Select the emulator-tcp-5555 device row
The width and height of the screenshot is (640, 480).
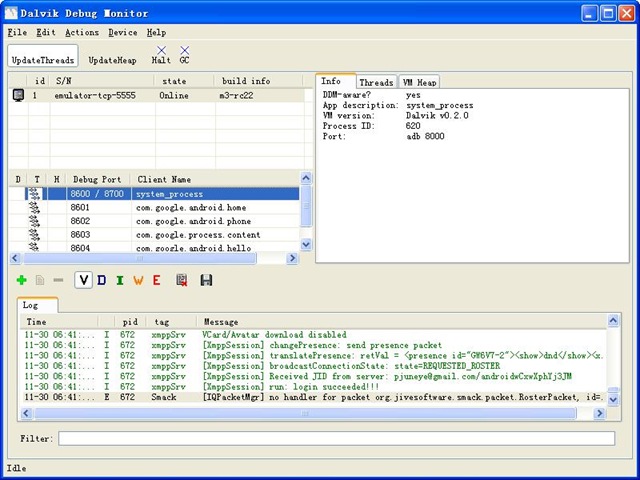point(157,95)
